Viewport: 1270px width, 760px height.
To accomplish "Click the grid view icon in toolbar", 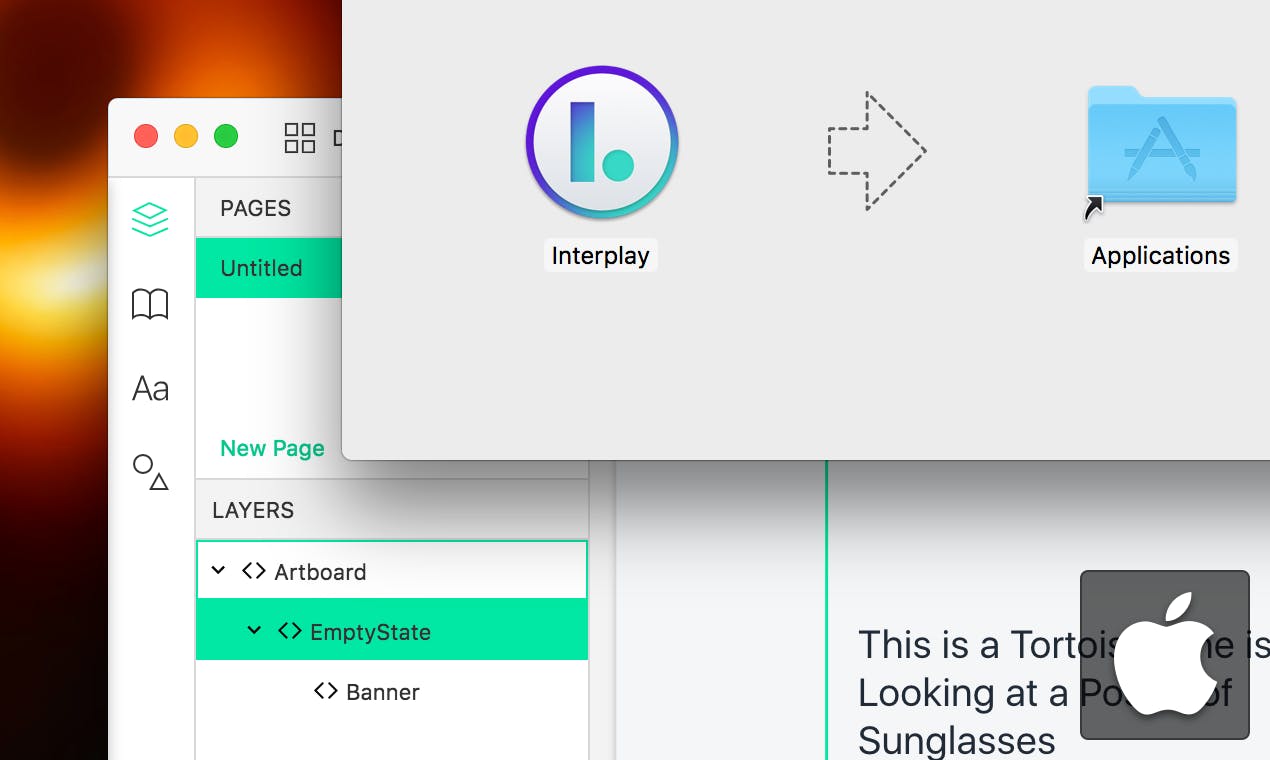I will [x=300, y=138].
